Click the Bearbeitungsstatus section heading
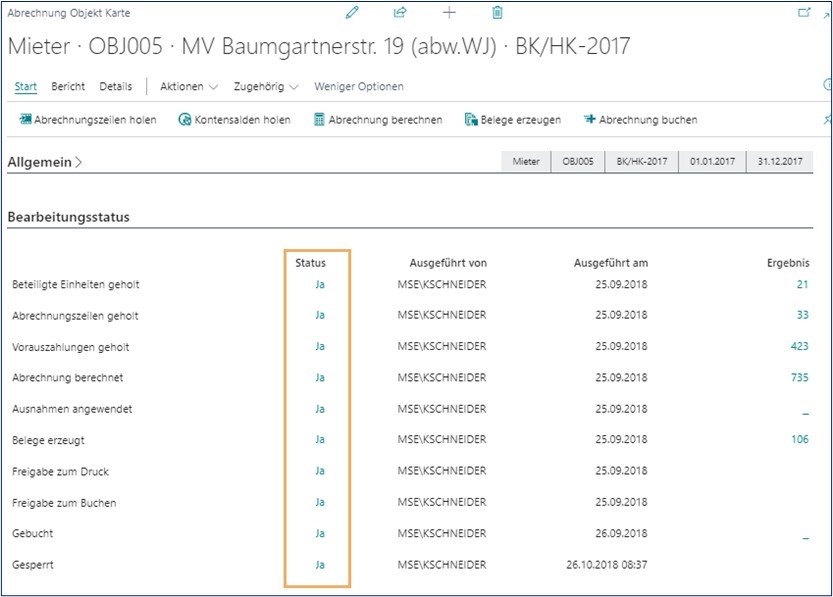 tap(68, 217)
